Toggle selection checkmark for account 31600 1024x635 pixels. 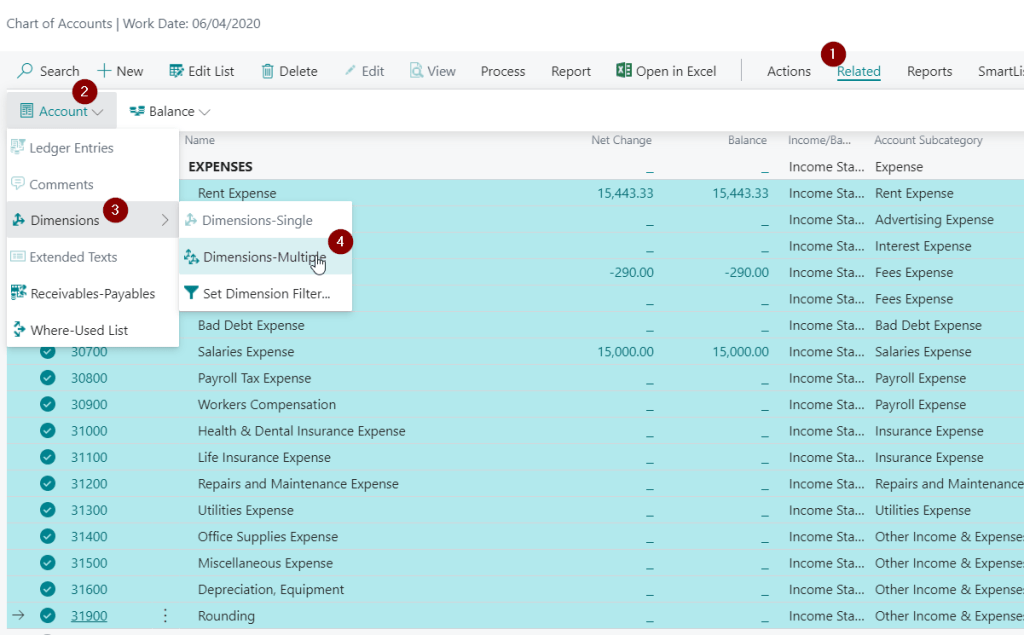tap(47, 590)
